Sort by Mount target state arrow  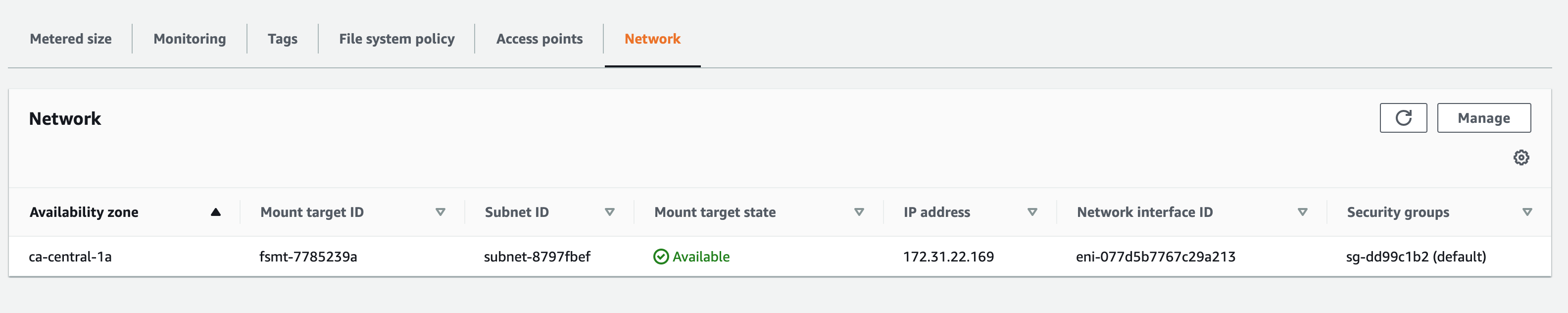(x=859, y=212)
